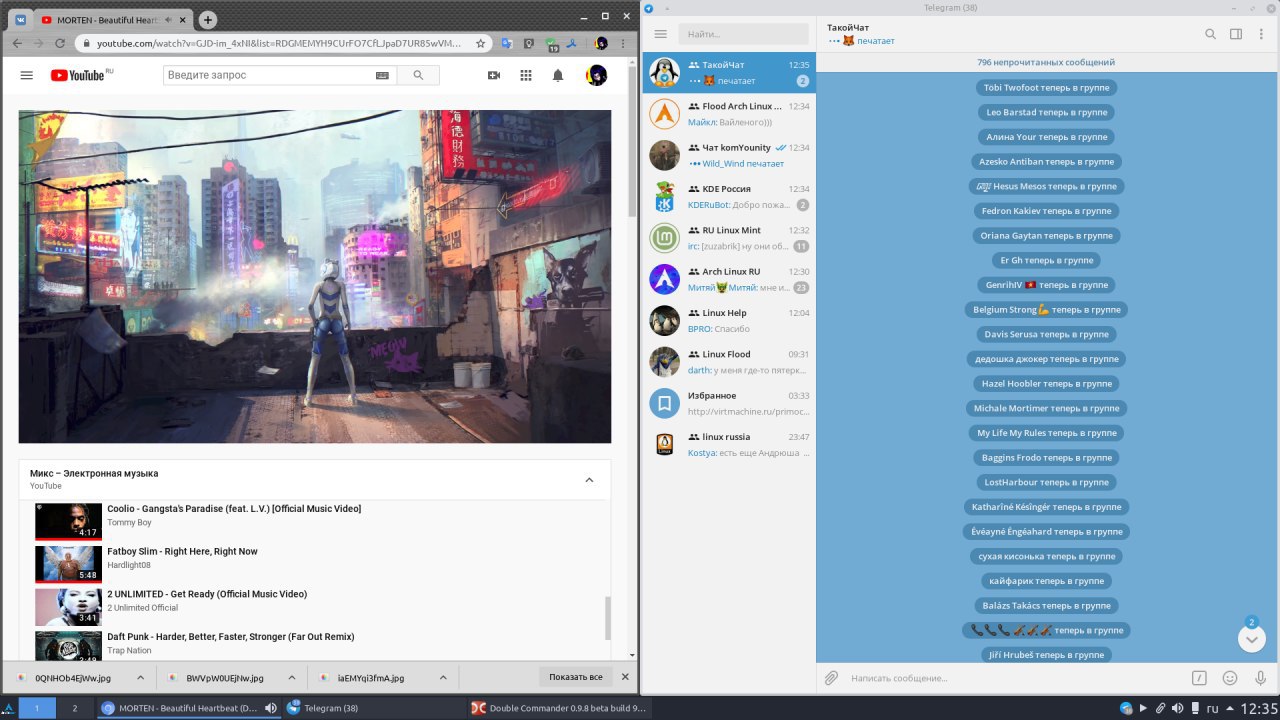Toggle Telegram right info panel
Image resolution: width=1280 pixels, height=720 pixels.
click(1236, 34)
